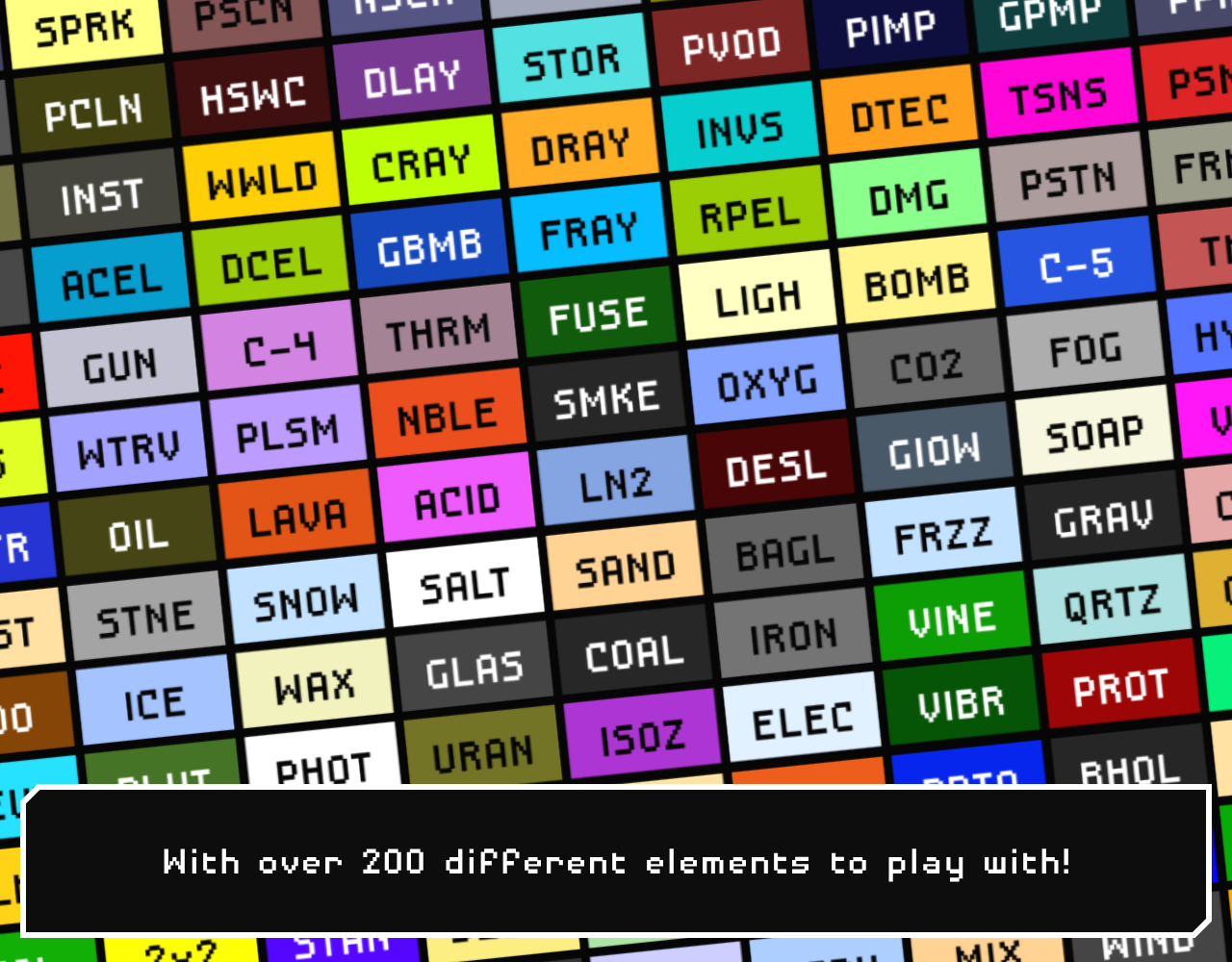
Task: Select the COAL element
Action: coord(632,650)
